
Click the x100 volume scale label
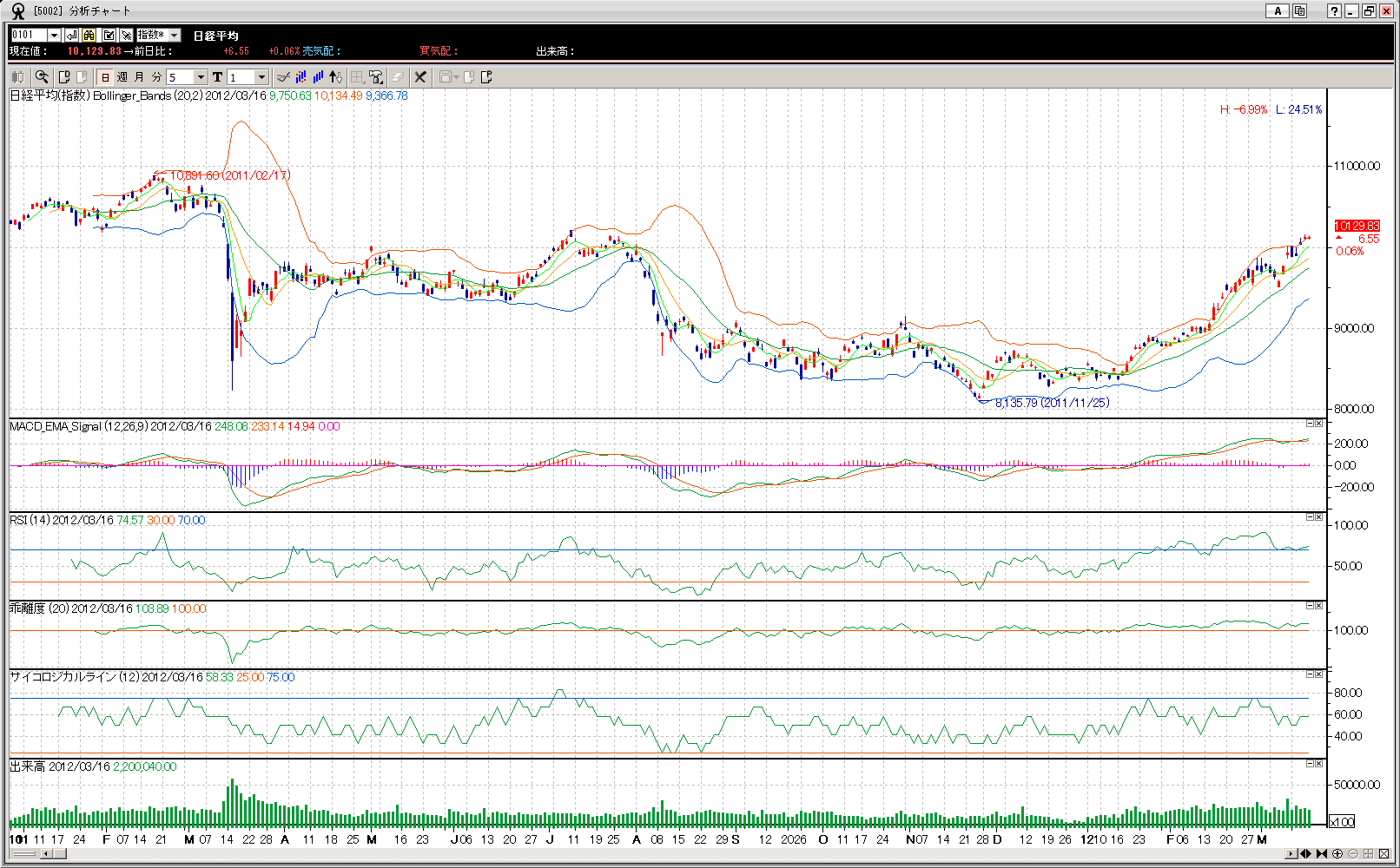click(1342, 822)
